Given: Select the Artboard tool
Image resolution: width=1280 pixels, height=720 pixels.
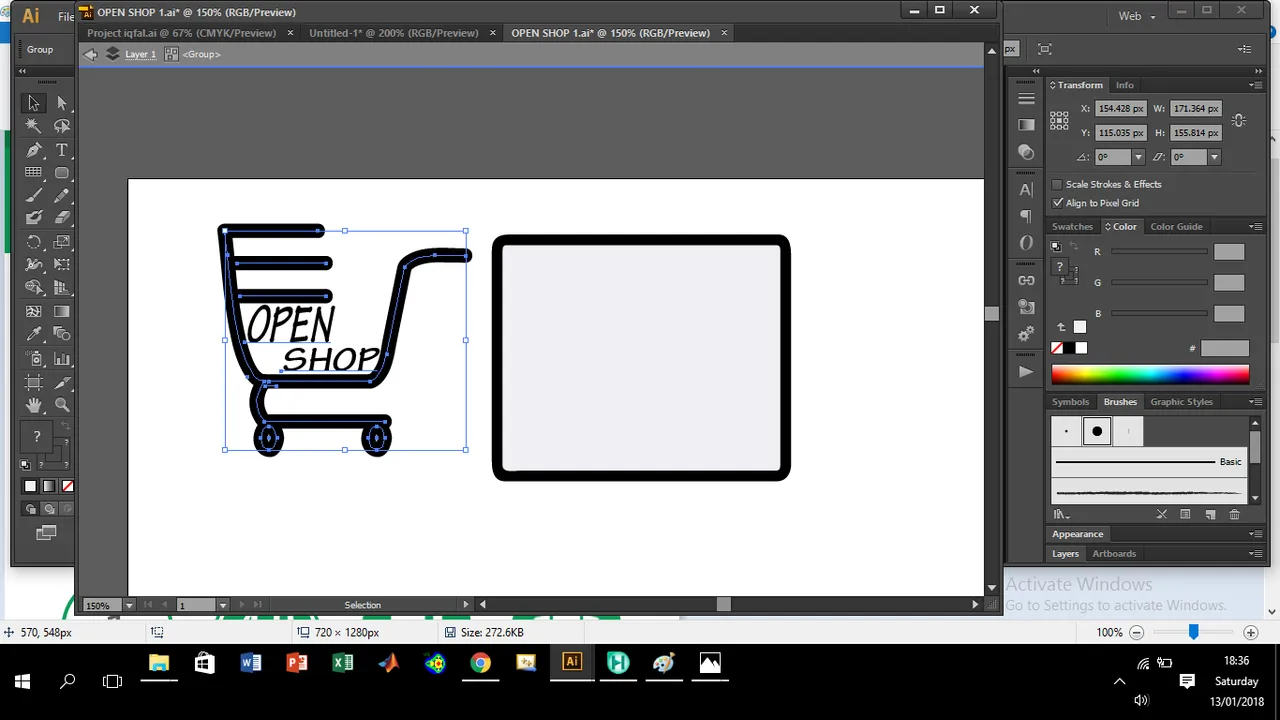Looking at the screenshot, I should point(33,382).
